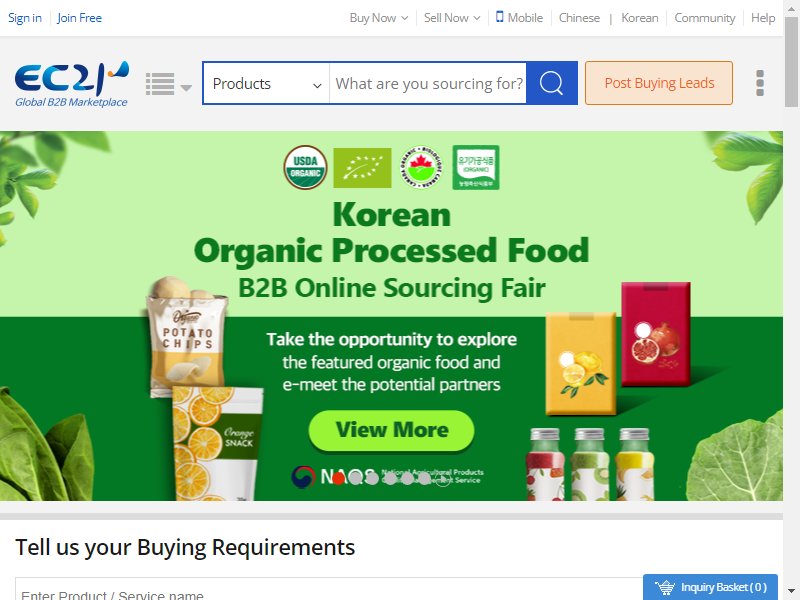Open the Community page

click(x=705, y=18)
